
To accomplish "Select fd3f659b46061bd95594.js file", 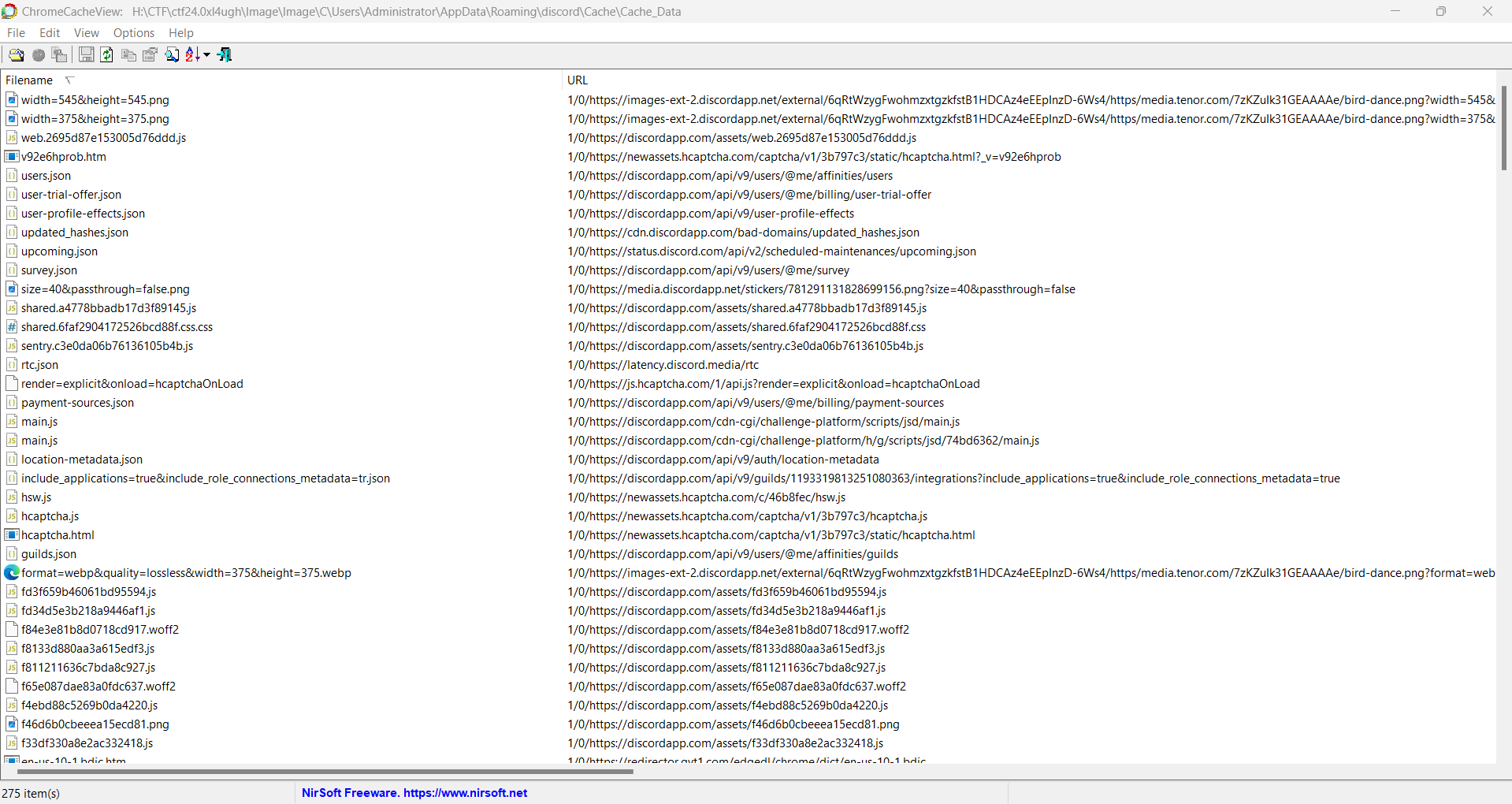I will pos(89,591).
